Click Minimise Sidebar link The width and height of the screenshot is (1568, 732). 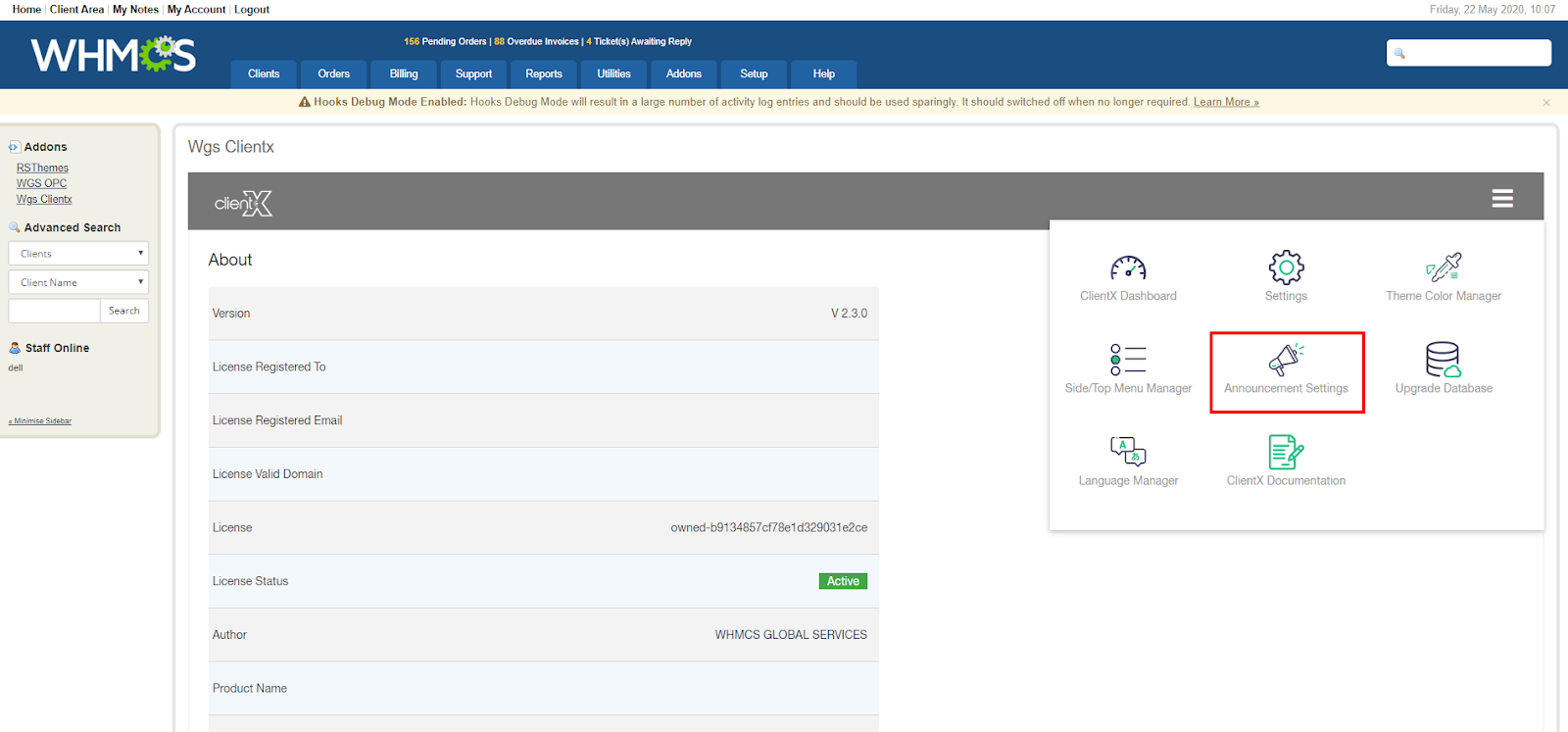point(41,421)
